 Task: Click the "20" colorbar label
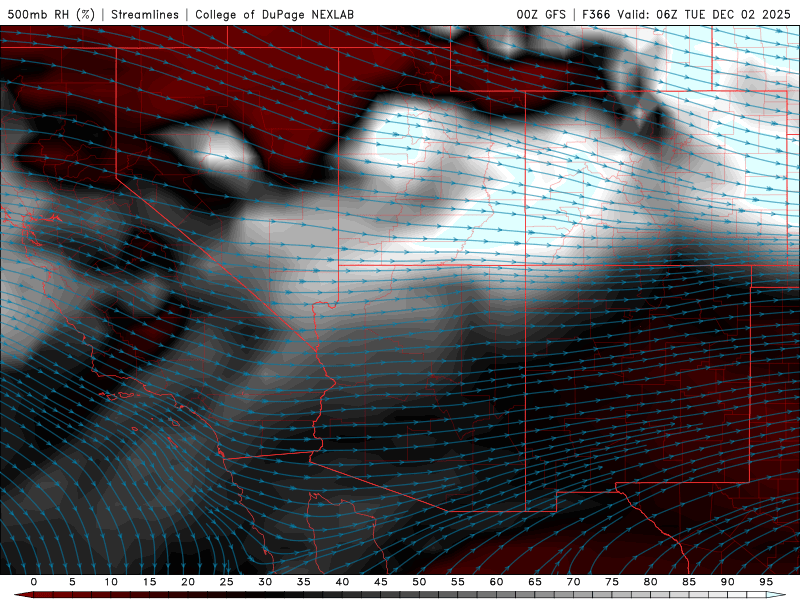(188, 582)
